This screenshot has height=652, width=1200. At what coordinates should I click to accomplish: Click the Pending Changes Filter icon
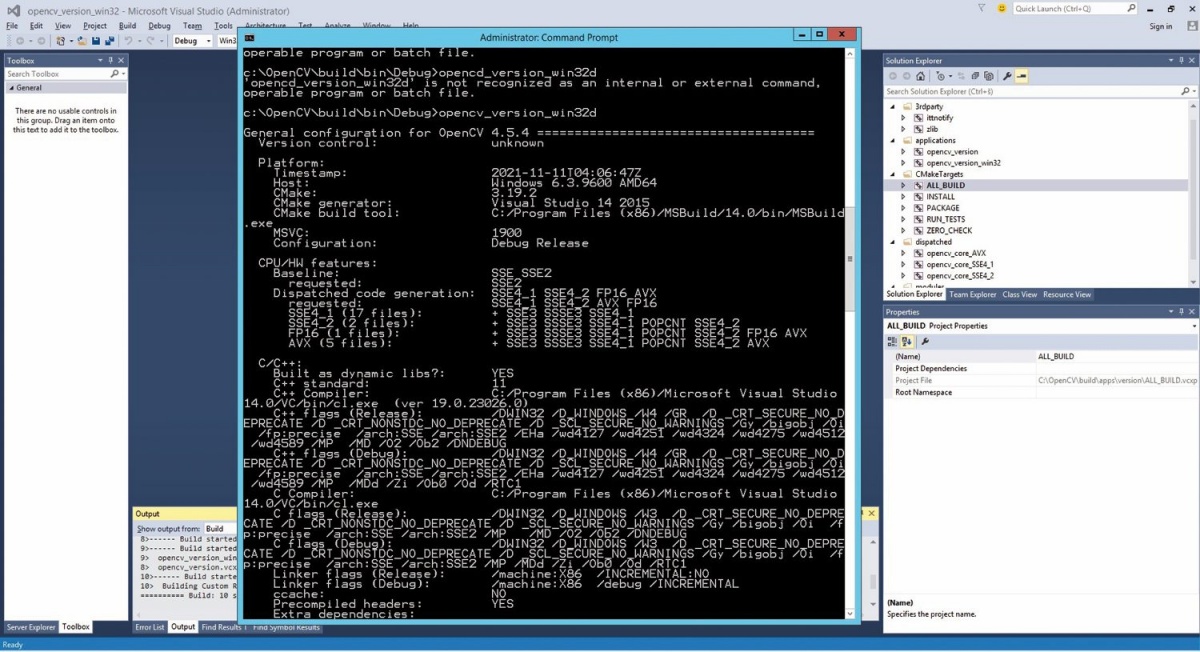[x=941, y=76]
